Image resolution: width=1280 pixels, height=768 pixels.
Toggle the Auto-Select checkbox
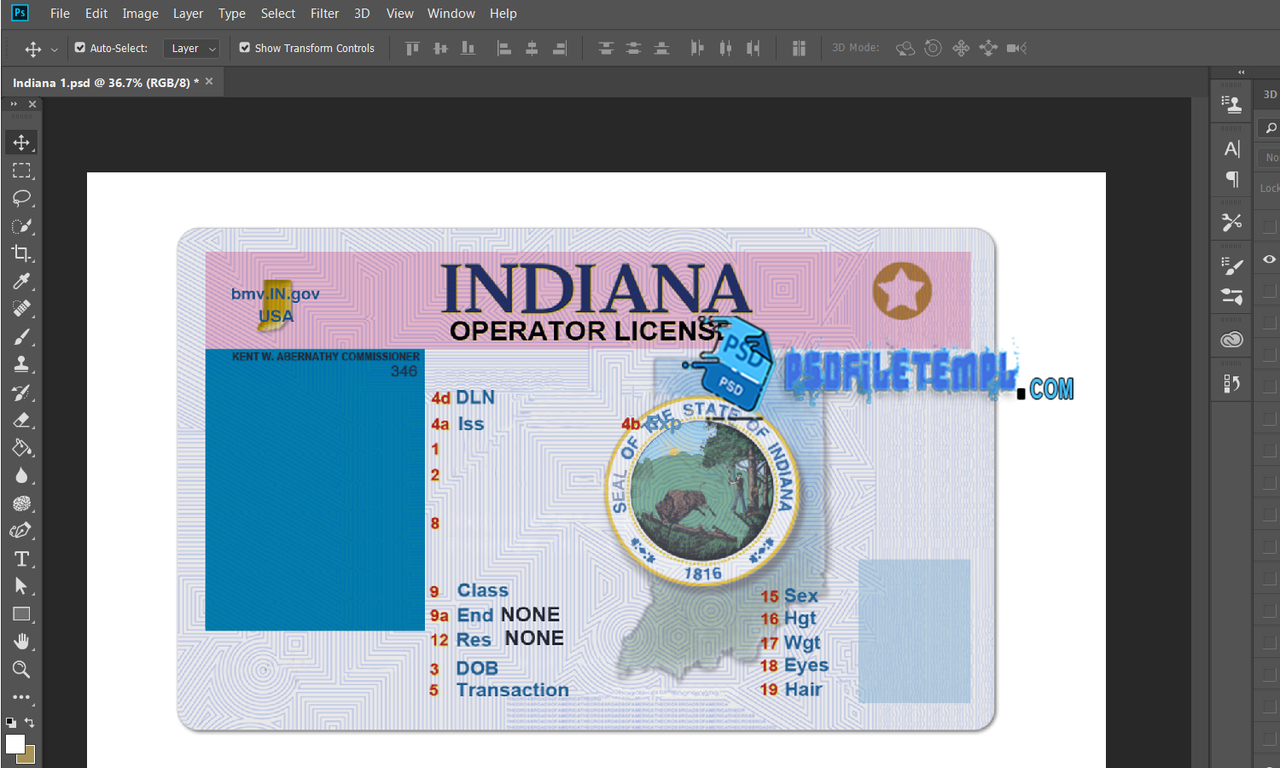(x=80, y=47)
